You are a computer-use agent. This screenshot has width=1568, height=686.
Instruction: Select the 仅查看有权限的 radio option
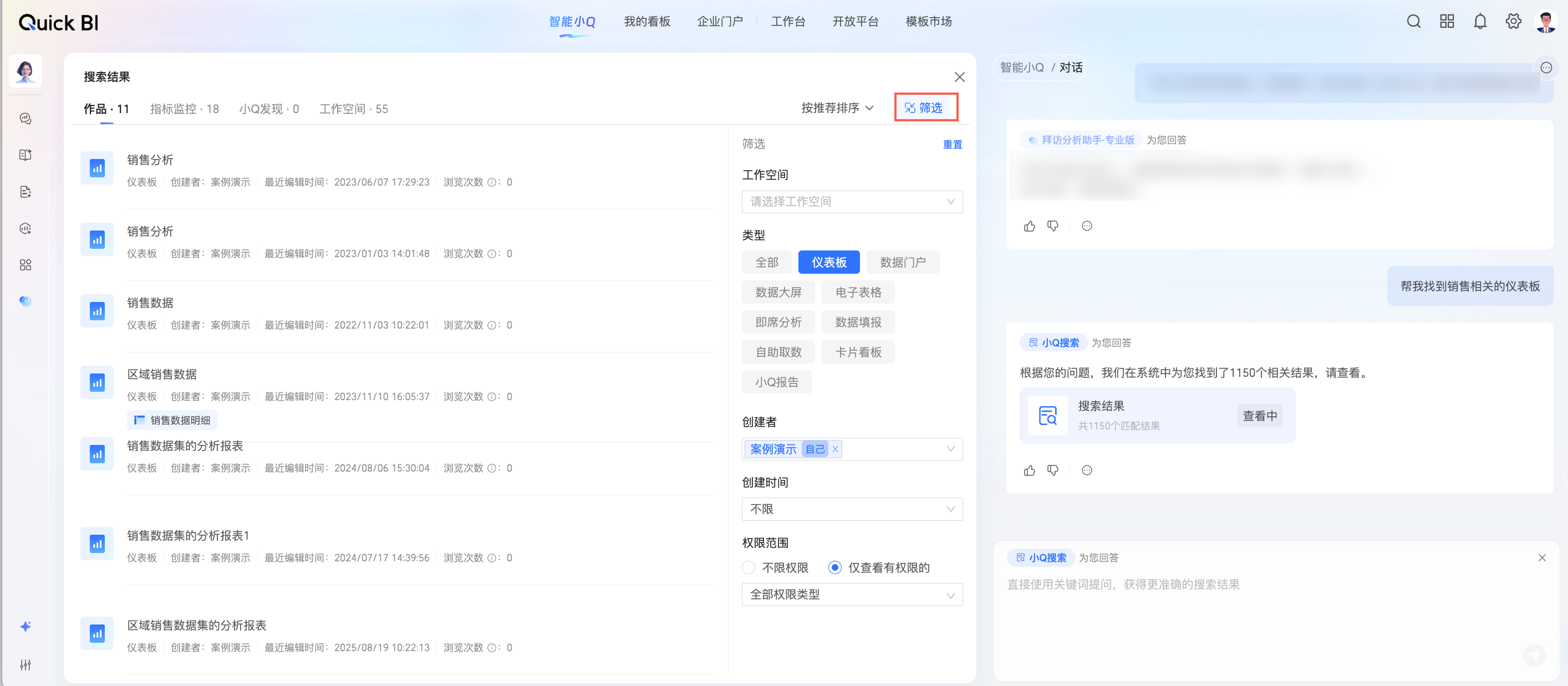[834, 567]
